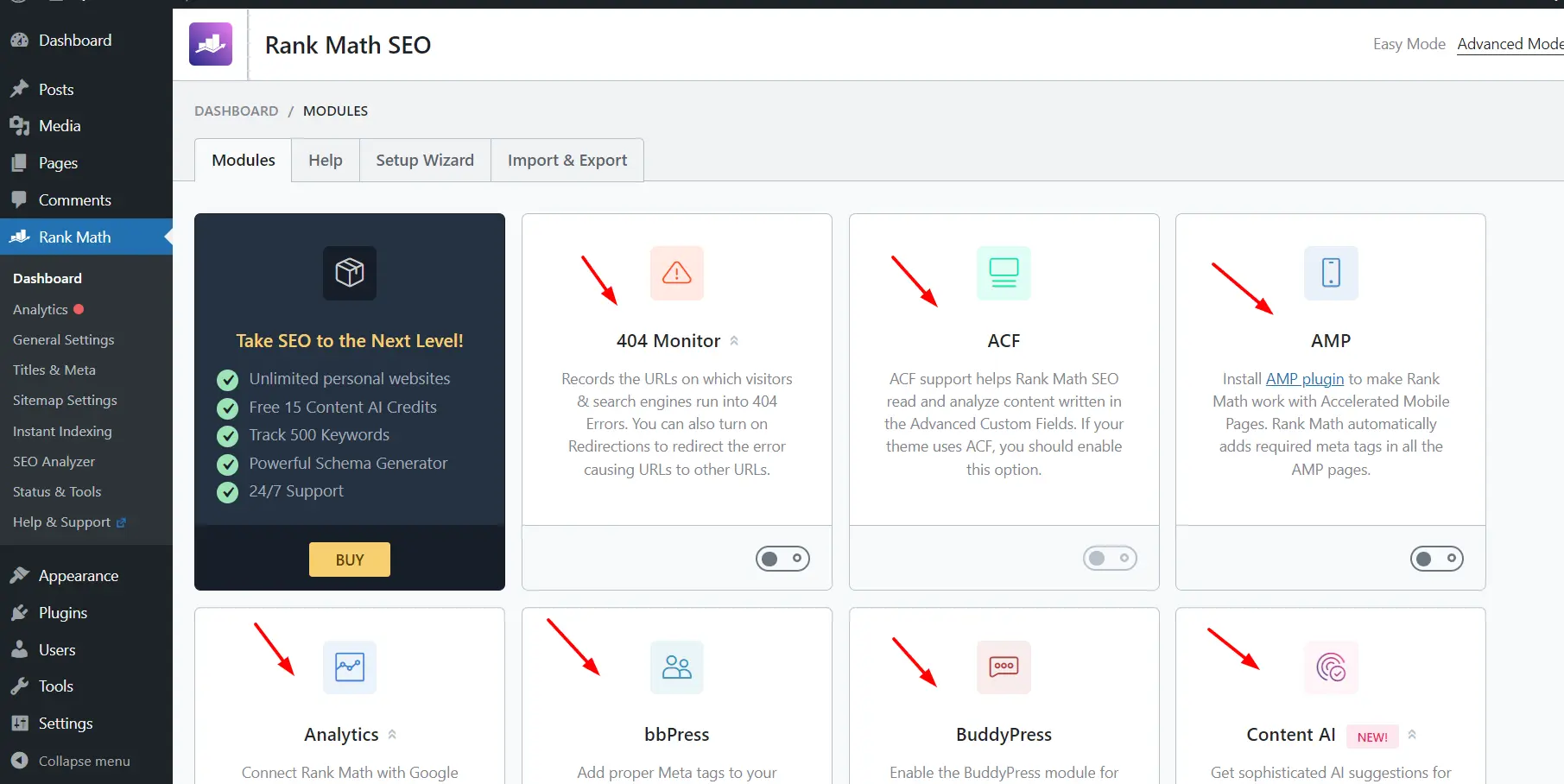1564x784 pixels.
Task: Switch to the Modules tab
Action: pyautogui.click(x=244, y=160)
